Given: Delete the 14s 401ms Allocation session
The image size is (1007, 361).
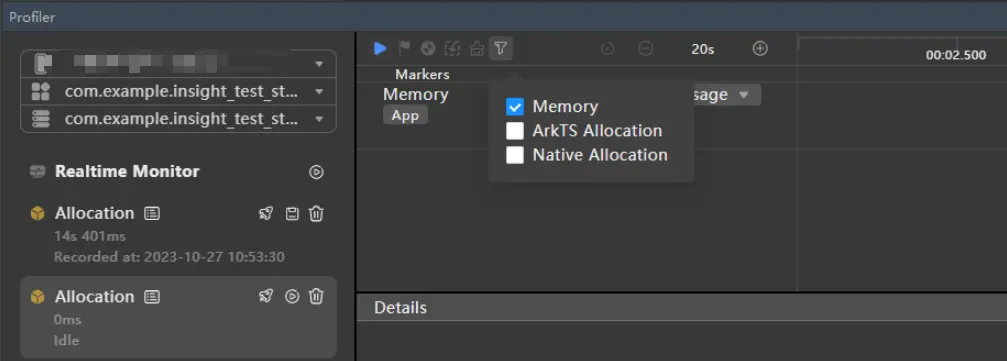Looking at the screenshot, I should pos(316,214).
